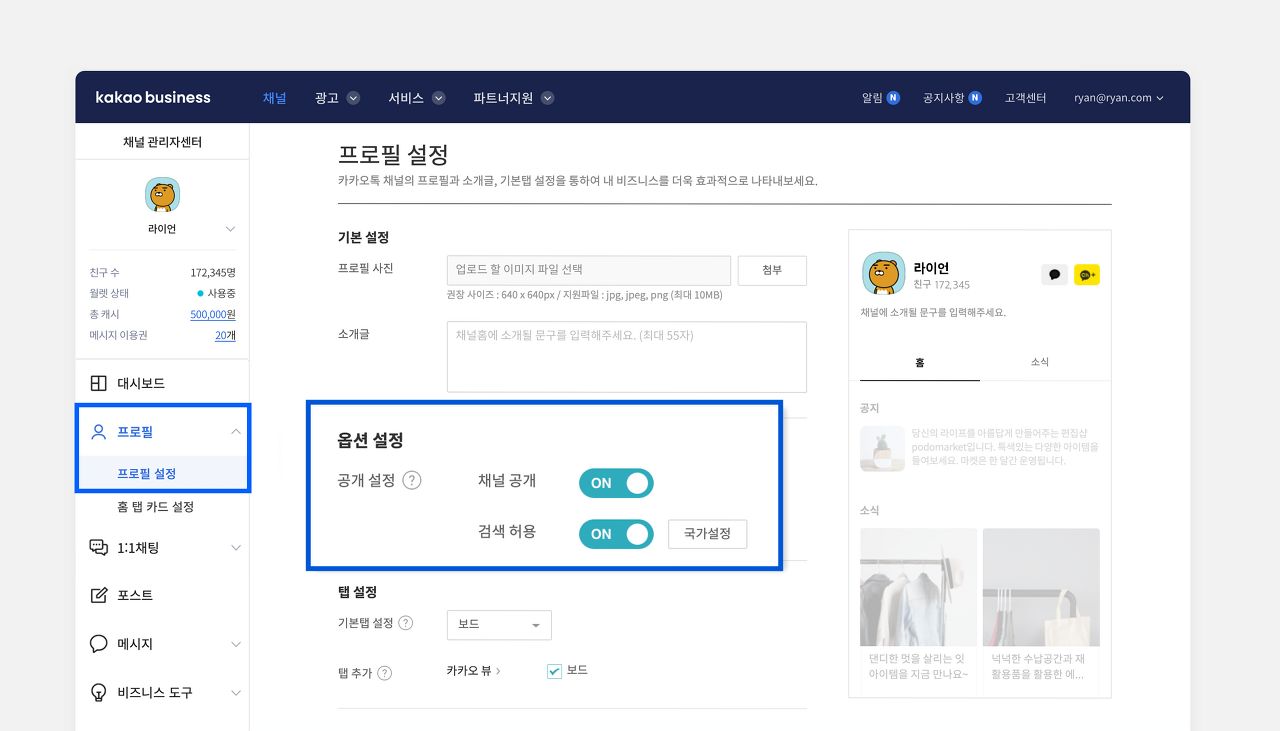Screen dimensions: 1280x731
Task: Click the yellow add-friend icon in preview
Action: pos(1087,275)
